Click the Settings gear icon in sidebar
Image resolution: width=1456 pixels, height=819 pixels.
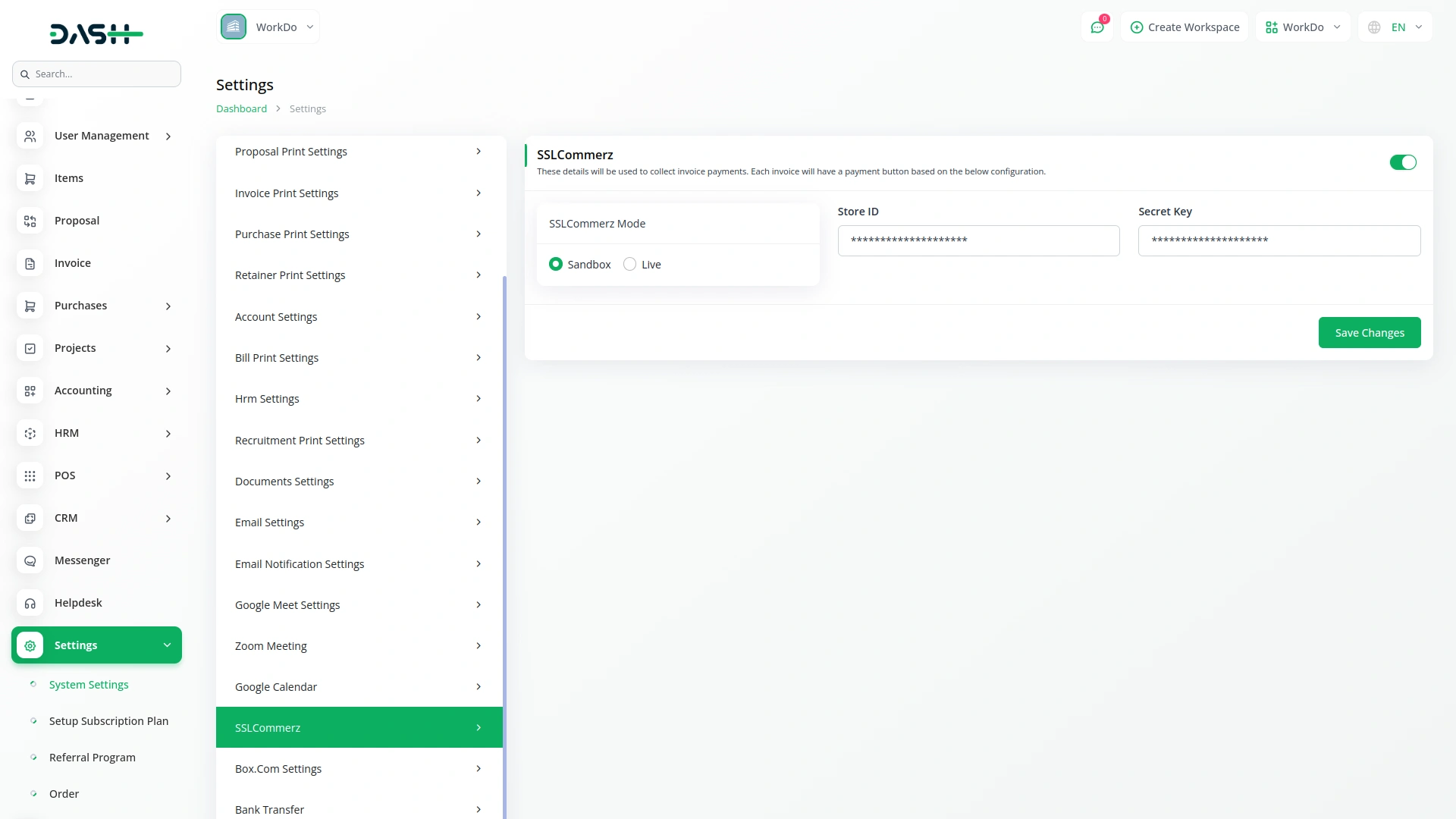point(30,645)
